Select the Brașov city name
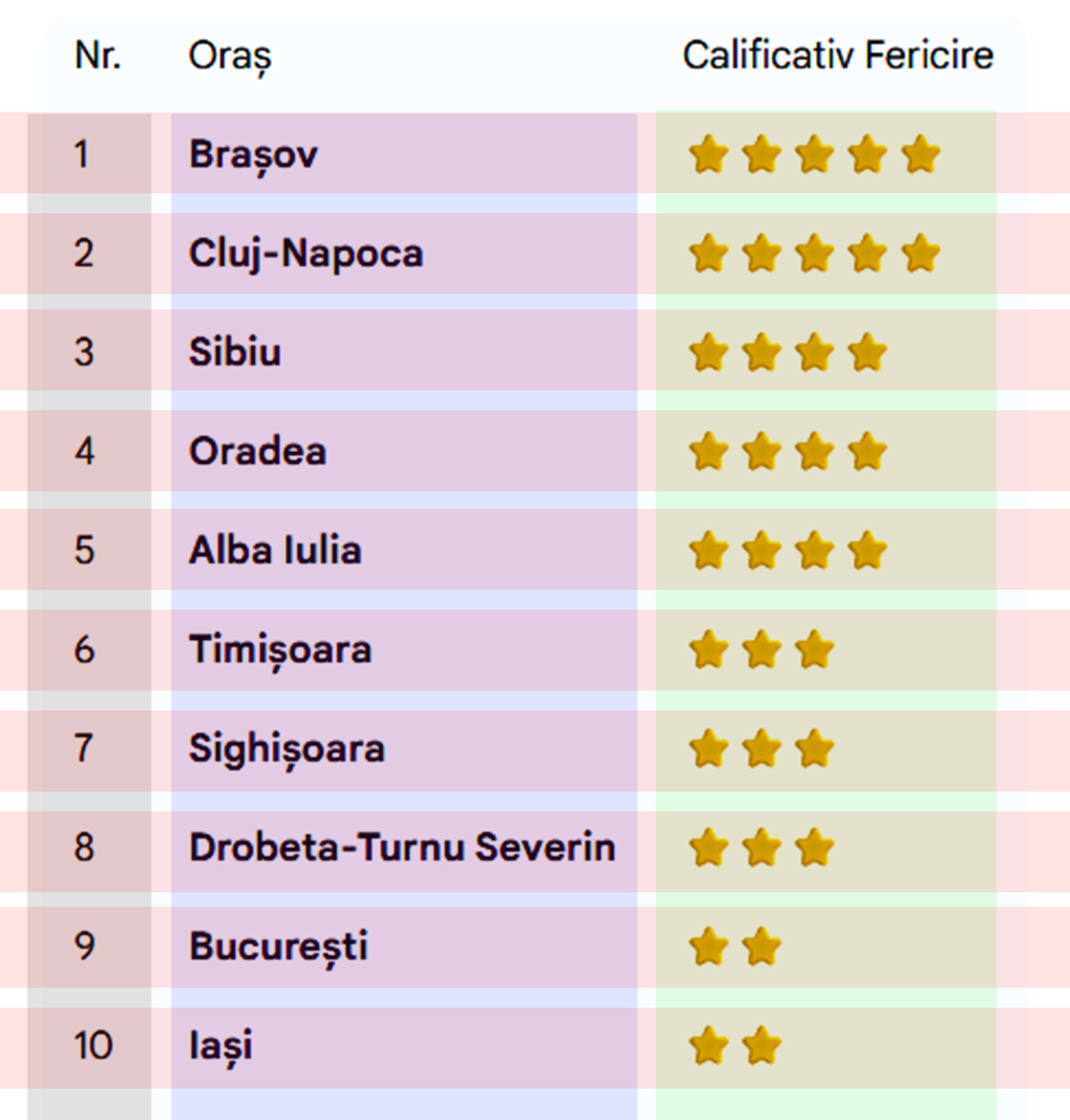The image size is (1070, 1120). point(253,155)
